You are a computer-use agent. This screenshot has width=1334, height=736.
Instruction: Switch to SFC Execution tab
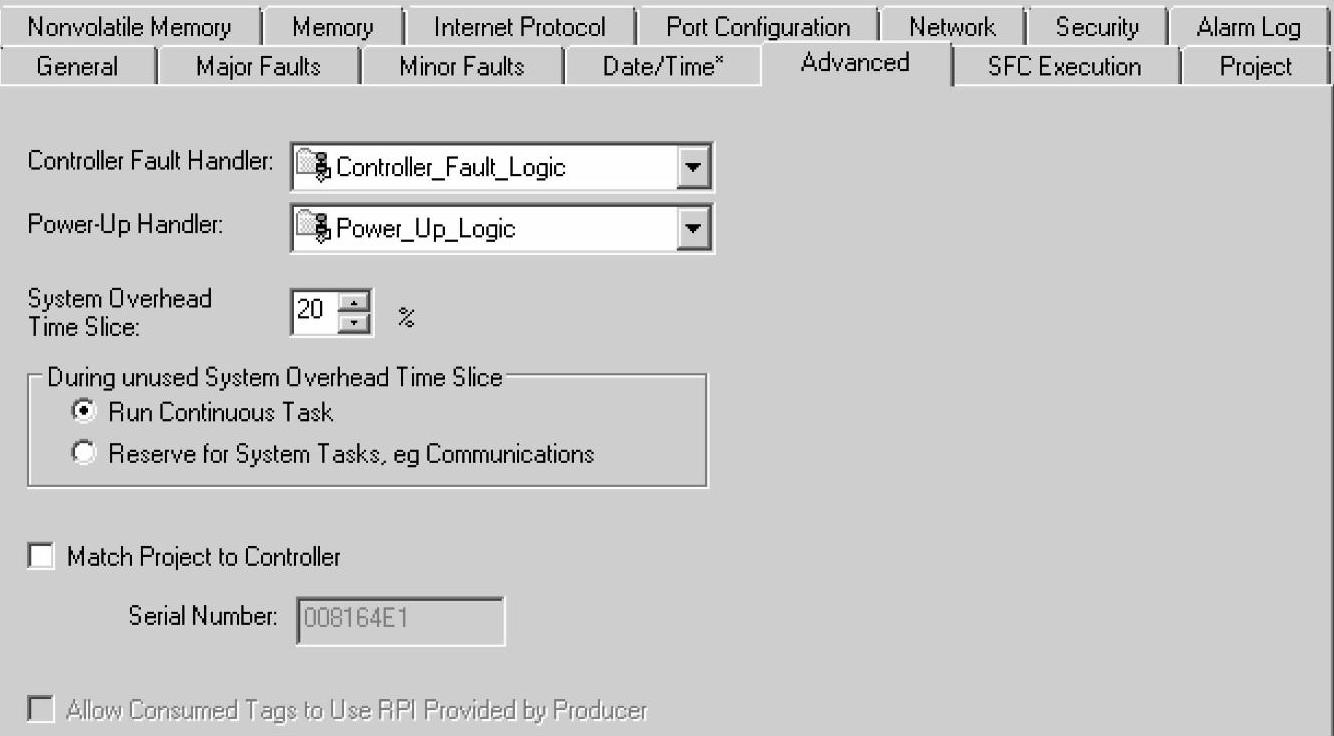point(1064,67)
